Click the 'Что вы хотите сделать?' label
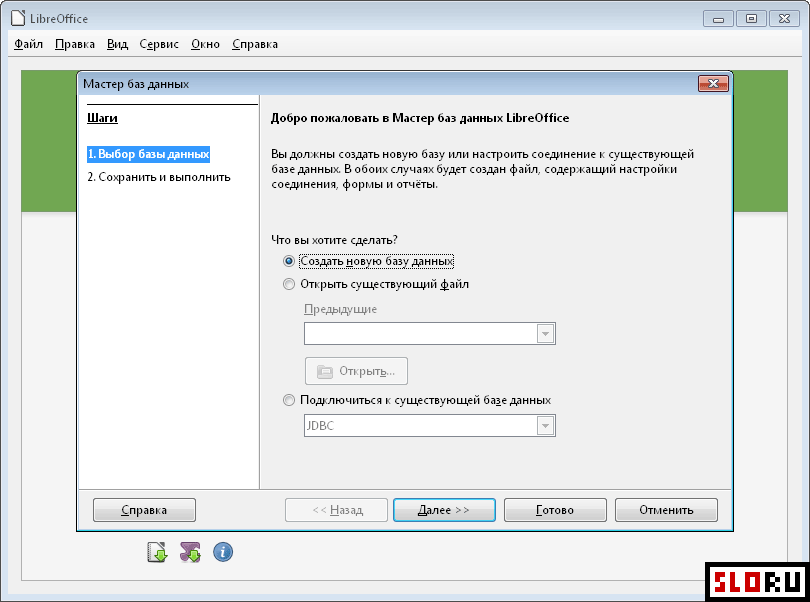 click(x=334, y=240)
